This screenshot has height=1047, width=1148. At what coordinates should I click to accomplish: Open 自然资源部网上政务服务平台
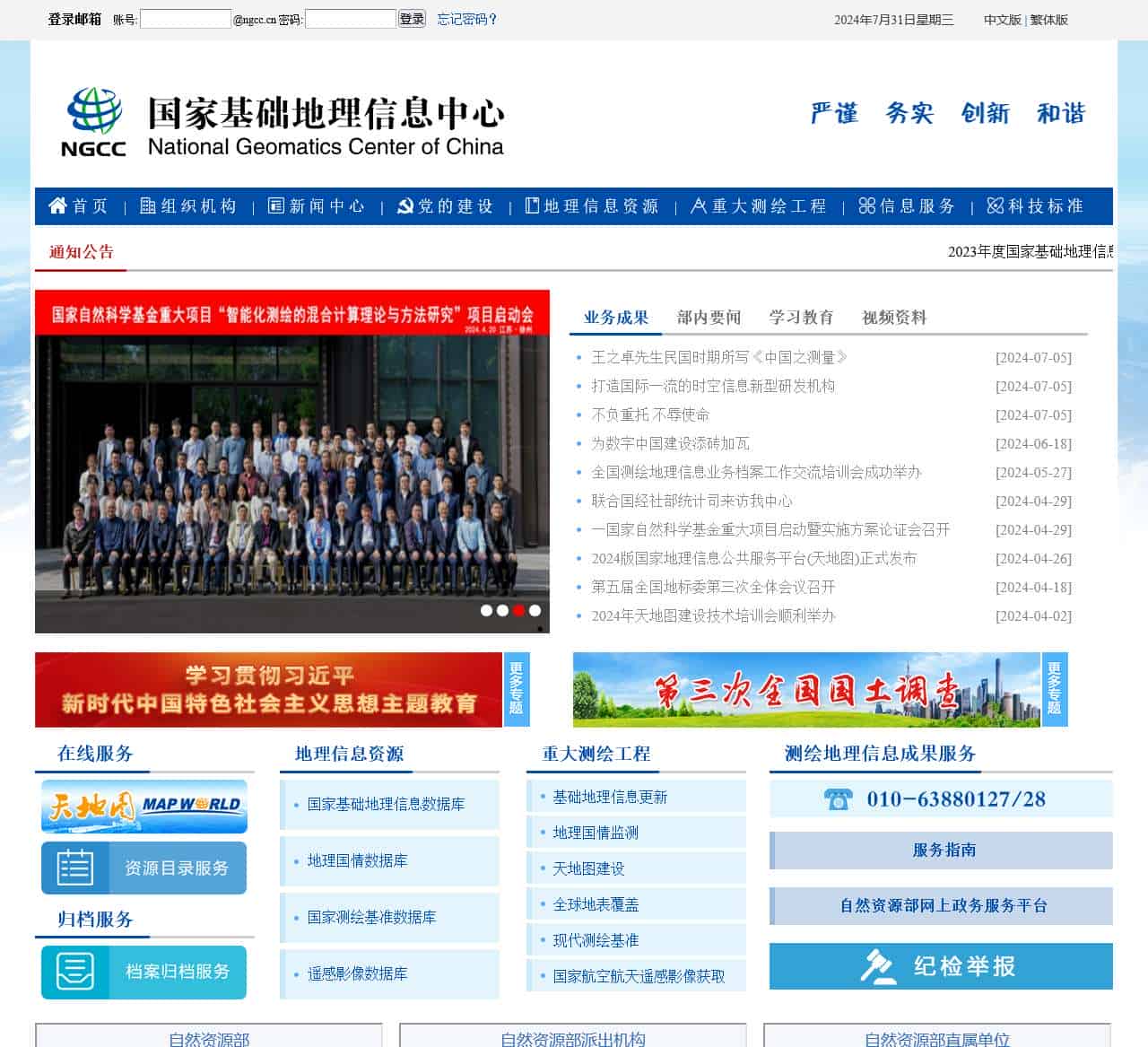tap(942, 905)
